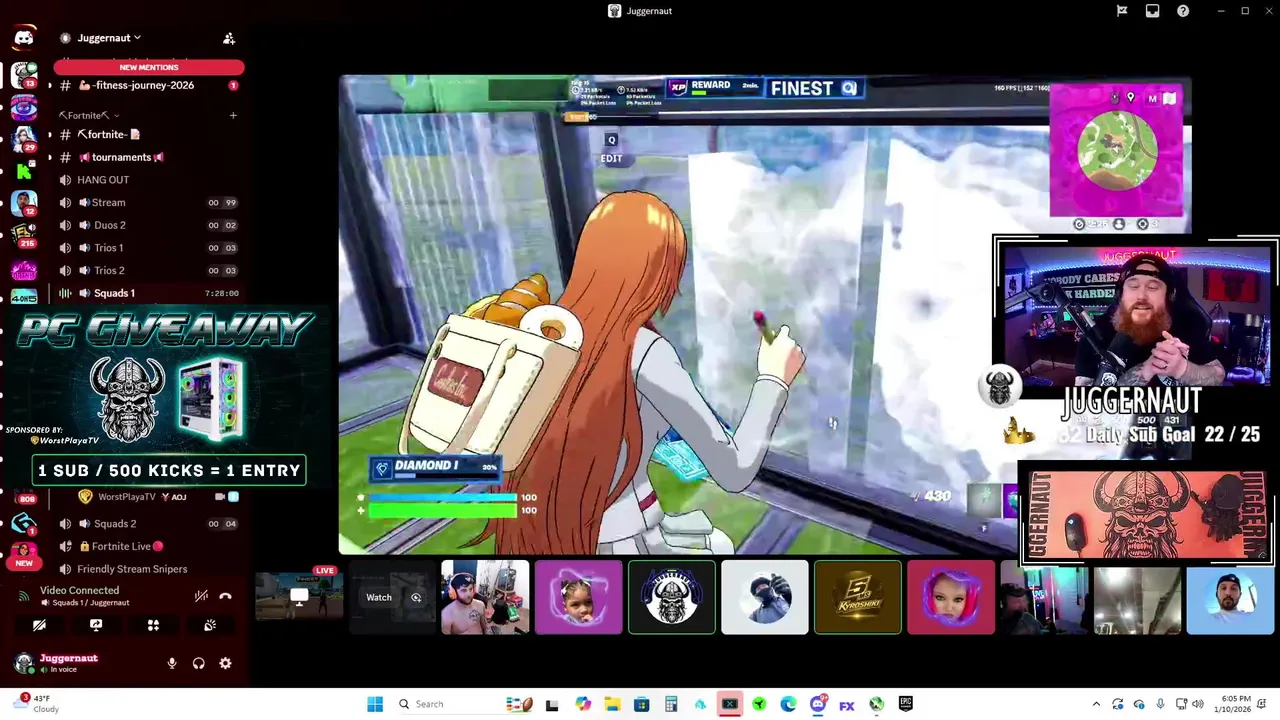
Task: Show hidden system tray icons chevron
Action: (x=1096, y=704)
